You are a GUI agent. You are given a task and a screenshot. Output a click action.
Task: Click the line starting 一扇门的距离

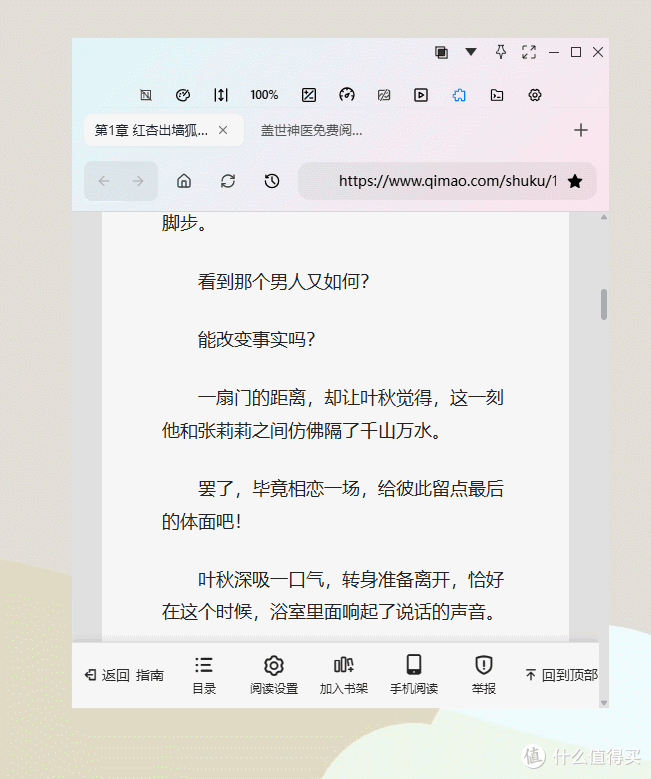[x=351, y=398]
